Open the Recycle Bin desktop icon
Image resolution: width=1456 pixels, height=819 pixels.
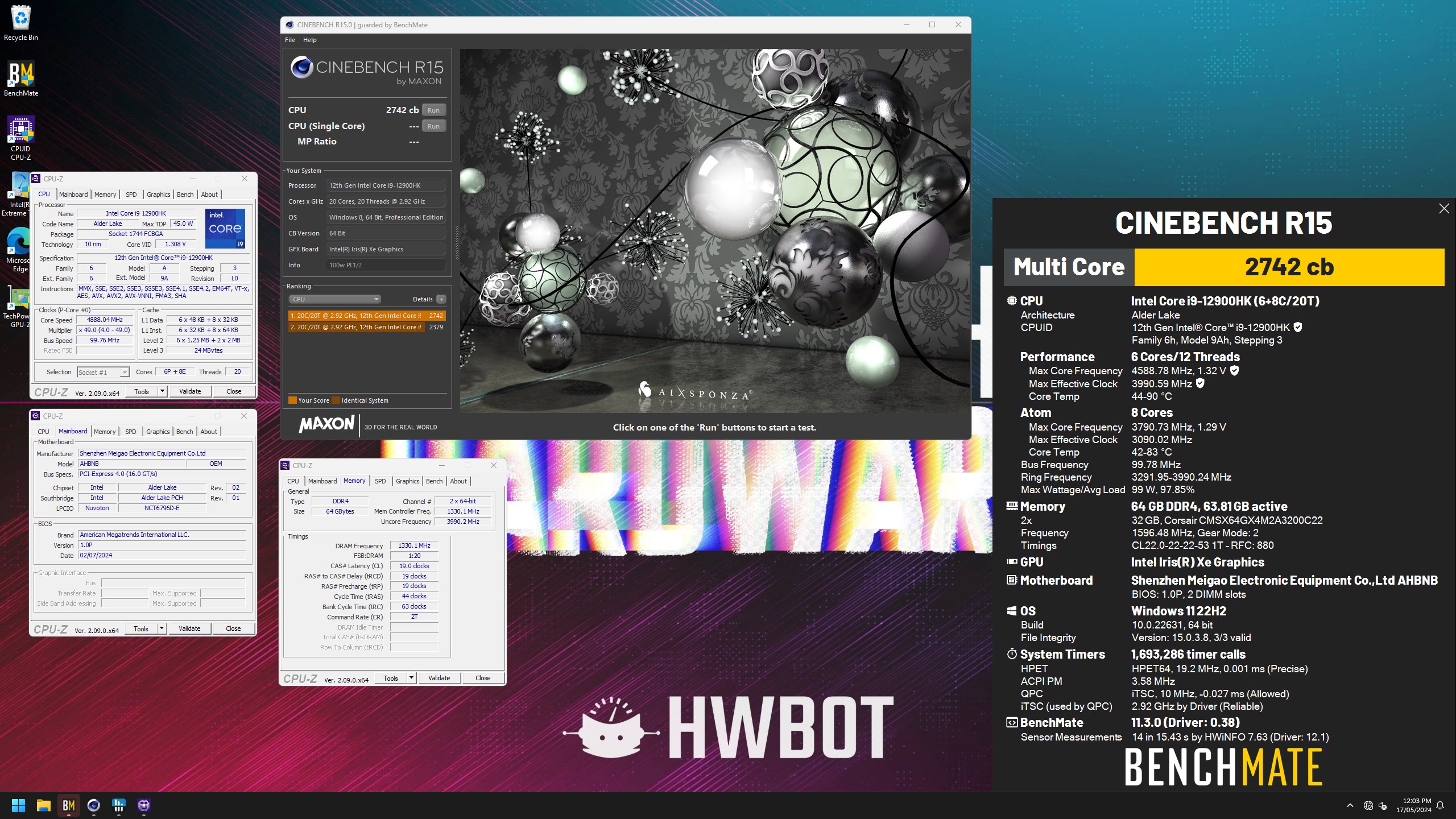coord(21,23)
